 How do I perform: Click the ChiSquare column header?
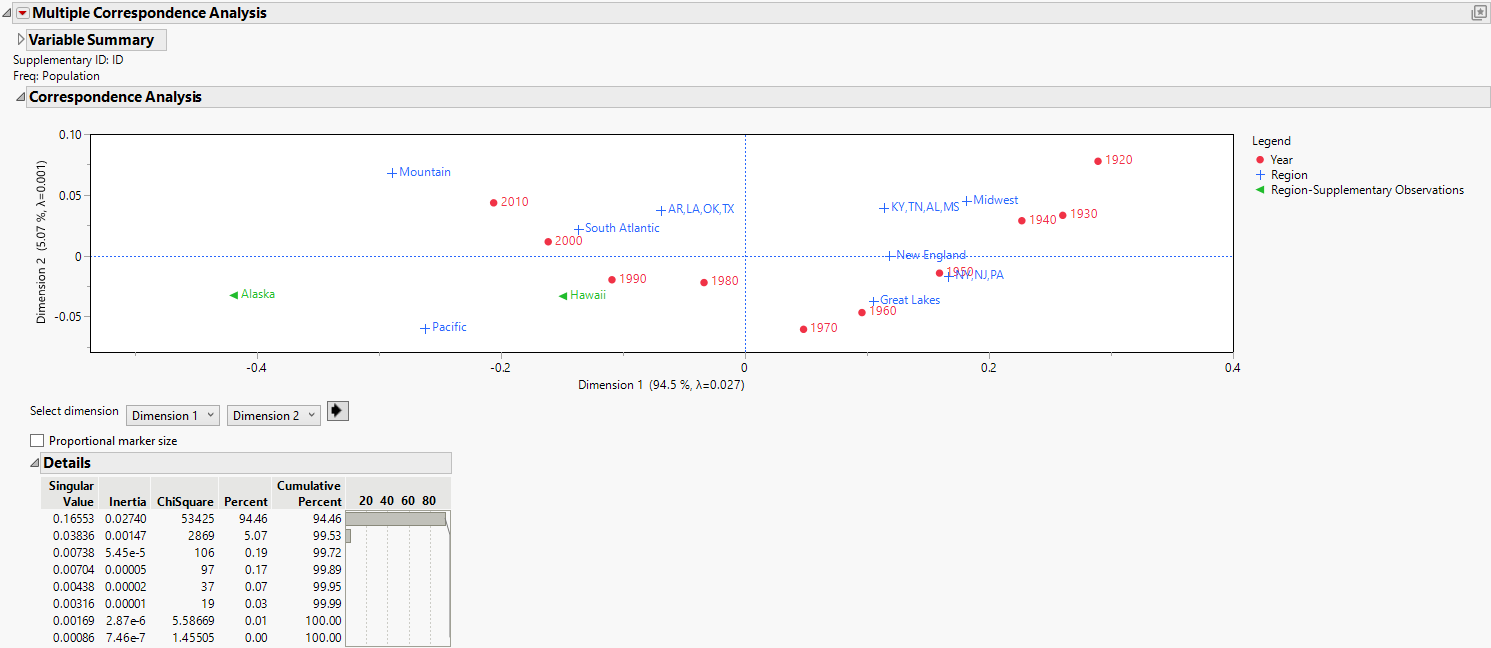point(189,501)
